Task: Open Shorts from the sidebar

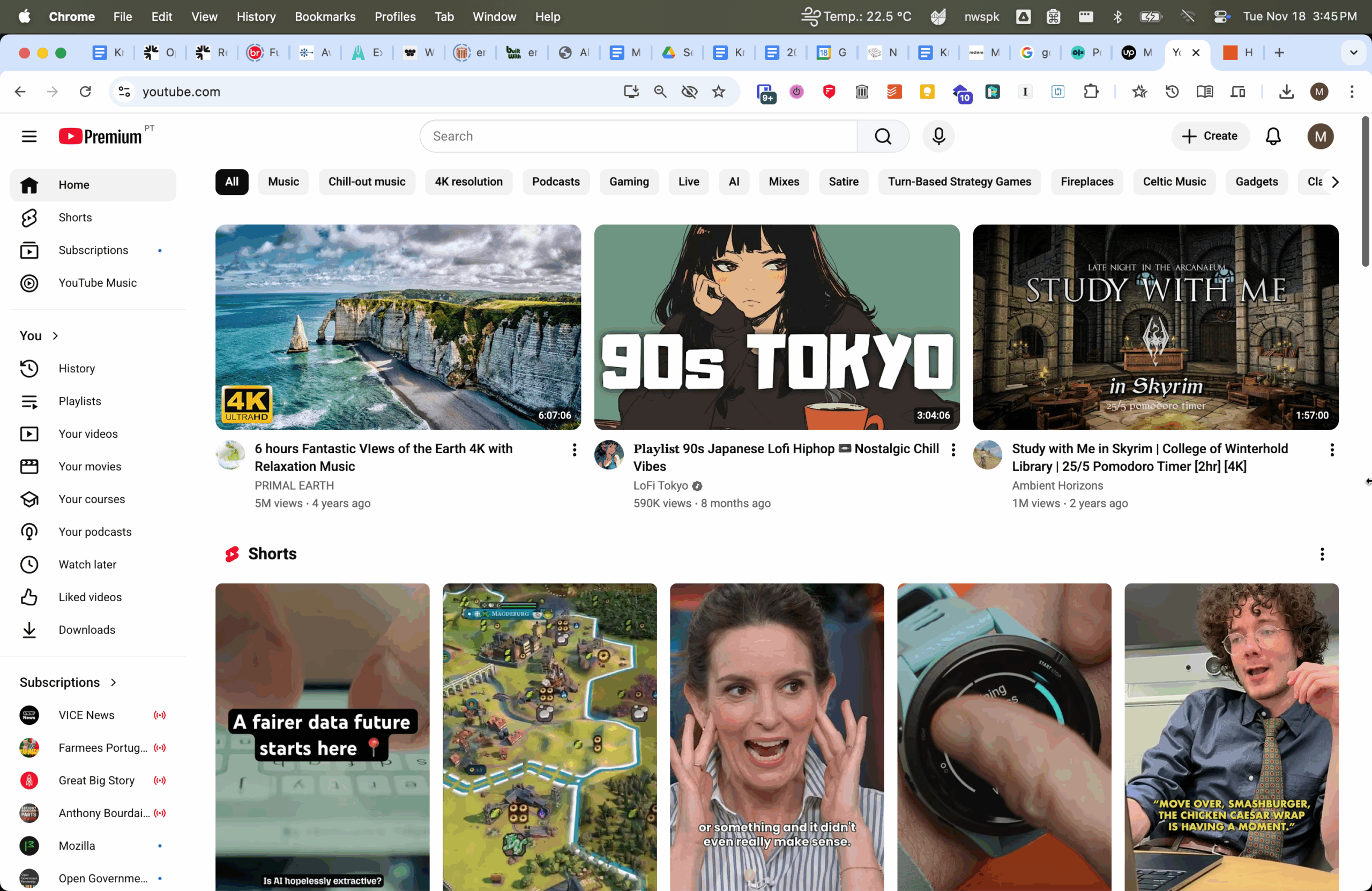Action: pos(75,218)
